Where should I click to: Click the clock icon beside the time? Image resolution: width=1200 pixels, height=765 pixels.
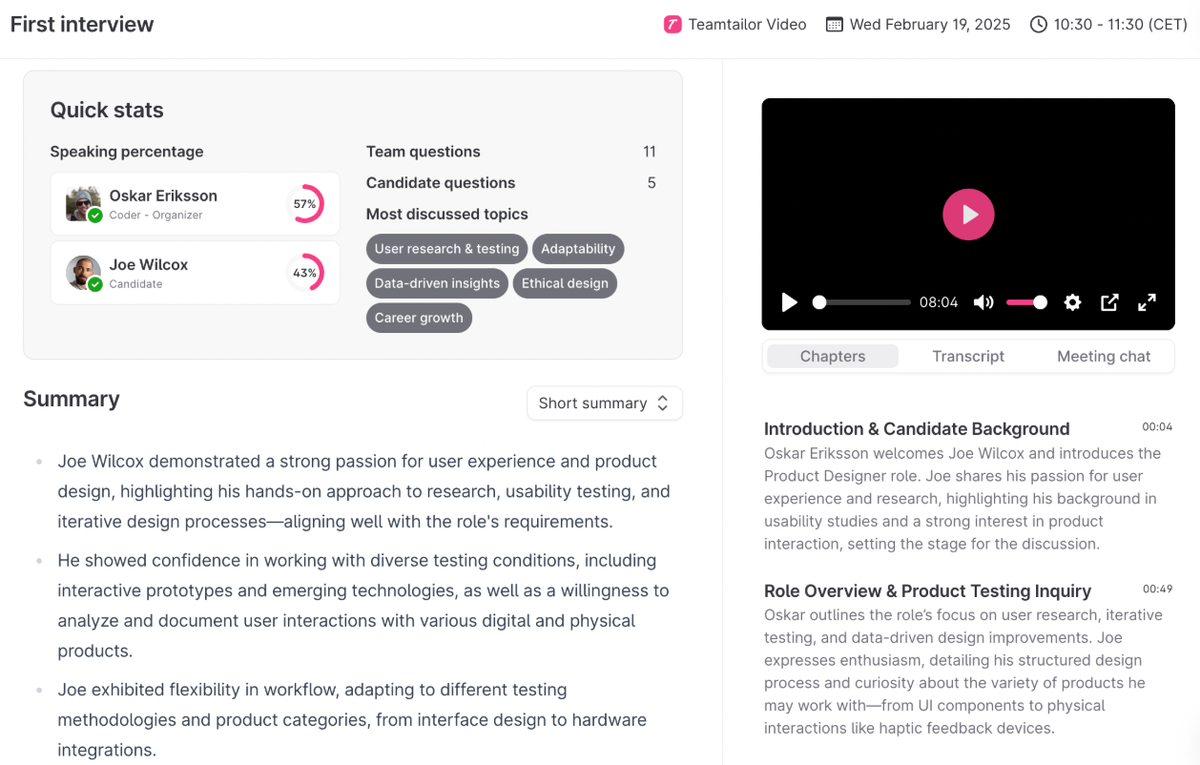click(x=1039, y=24)
